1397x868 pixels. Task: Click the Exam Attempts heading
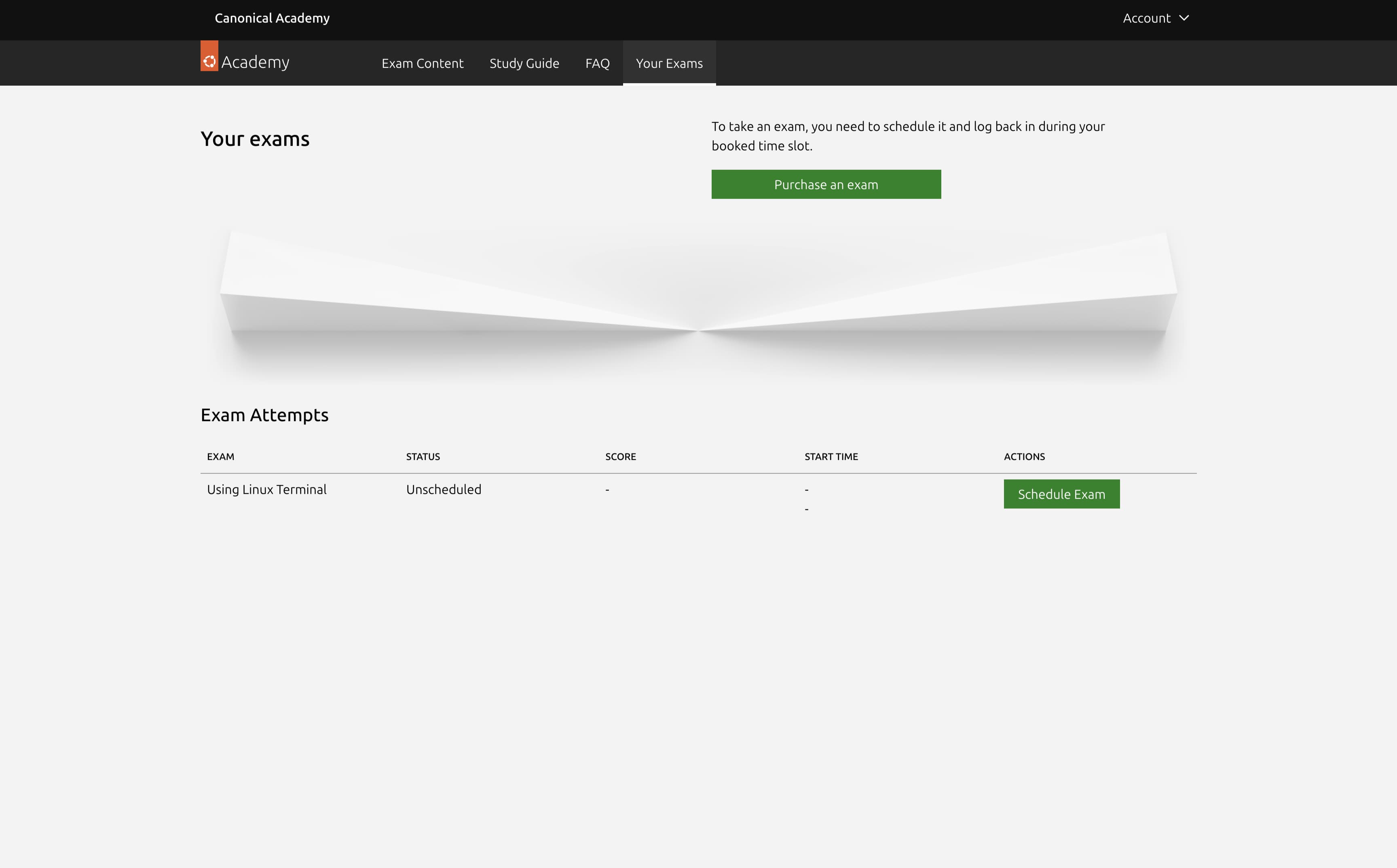[x=264, y=415]
